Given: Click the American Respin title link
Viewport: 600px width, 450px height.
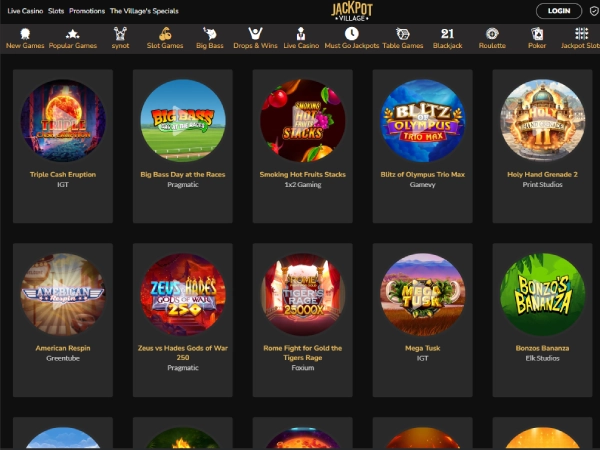Looking at the screenshot, I should point(63,348).
